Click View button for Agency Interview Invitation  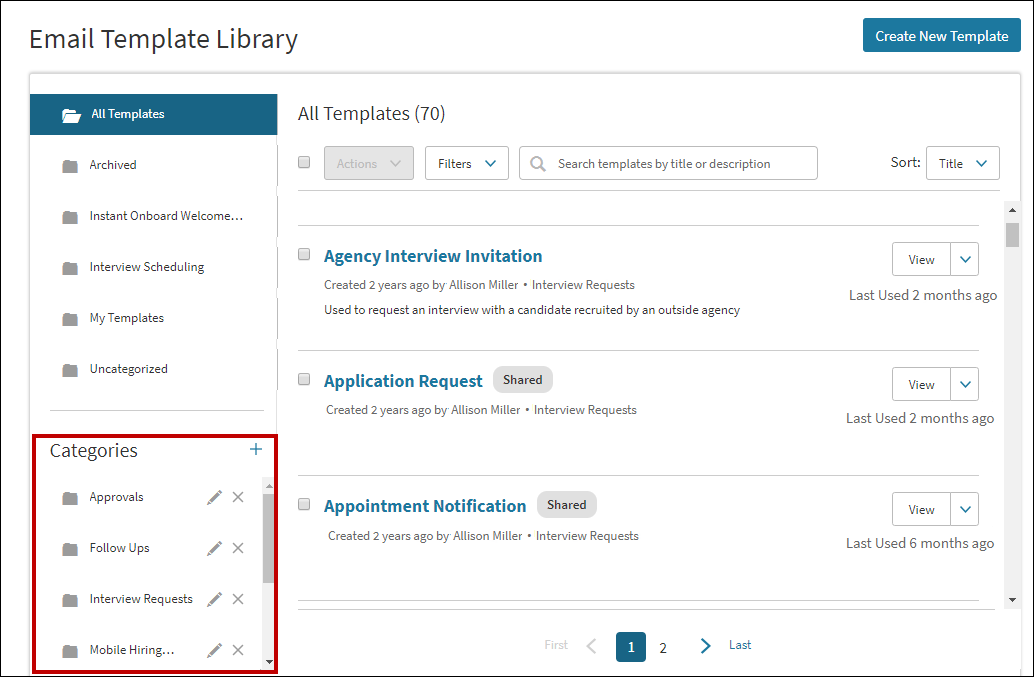[x=921, y=259]
